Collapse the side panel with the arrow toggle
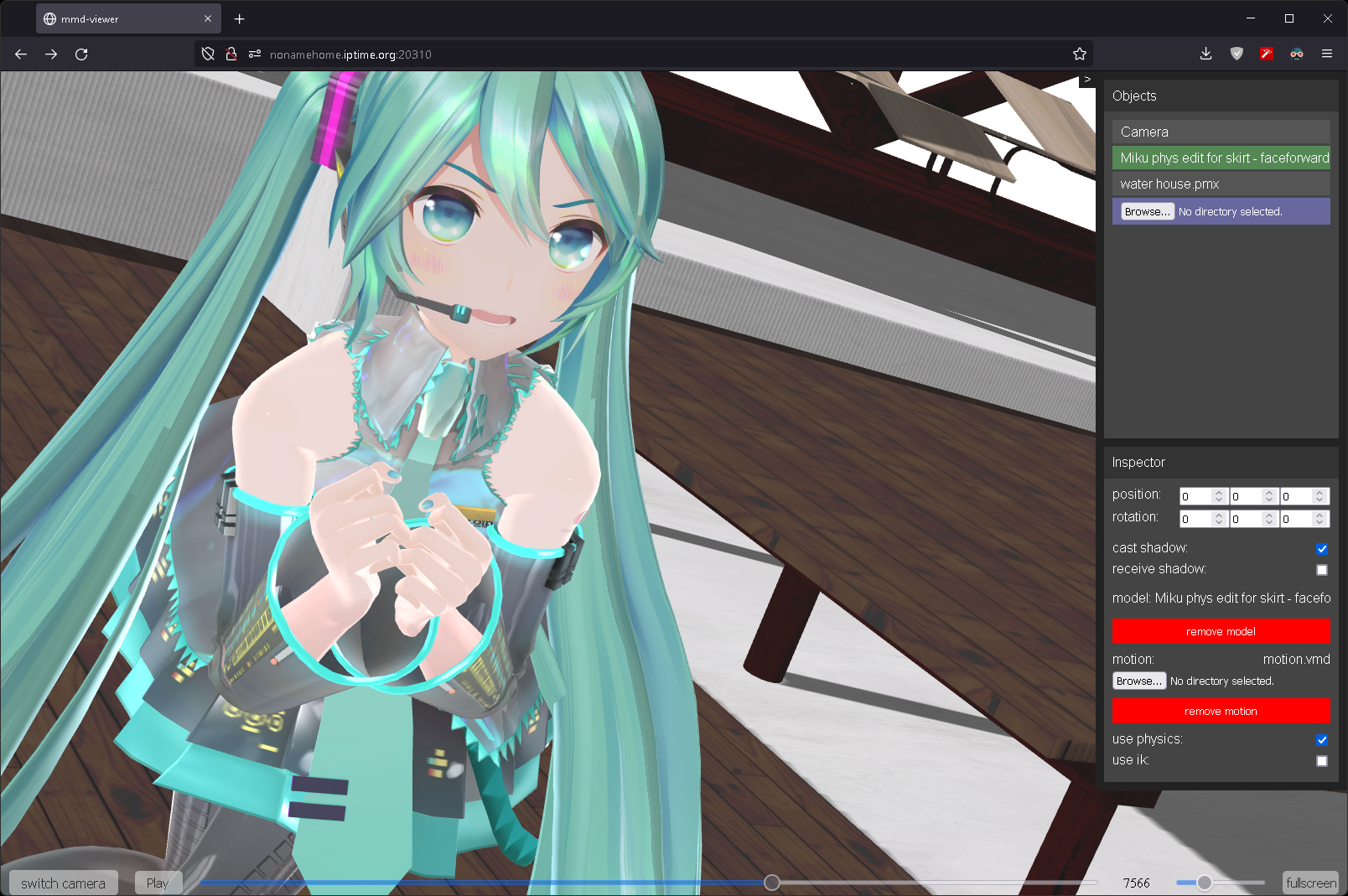Screen dimensions: 1348x896 (x=1087, y=80)
